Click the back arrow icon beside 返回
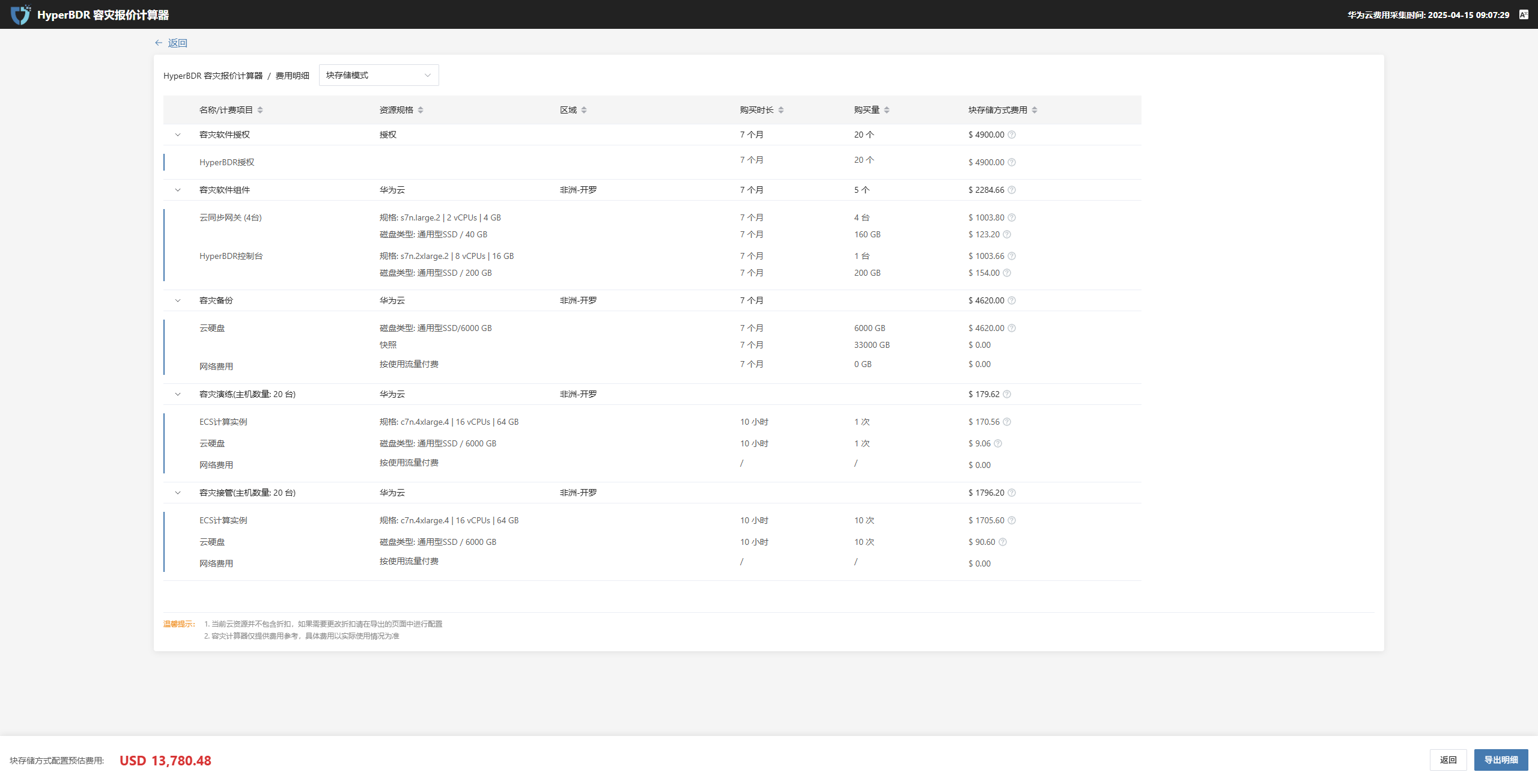 159,43
